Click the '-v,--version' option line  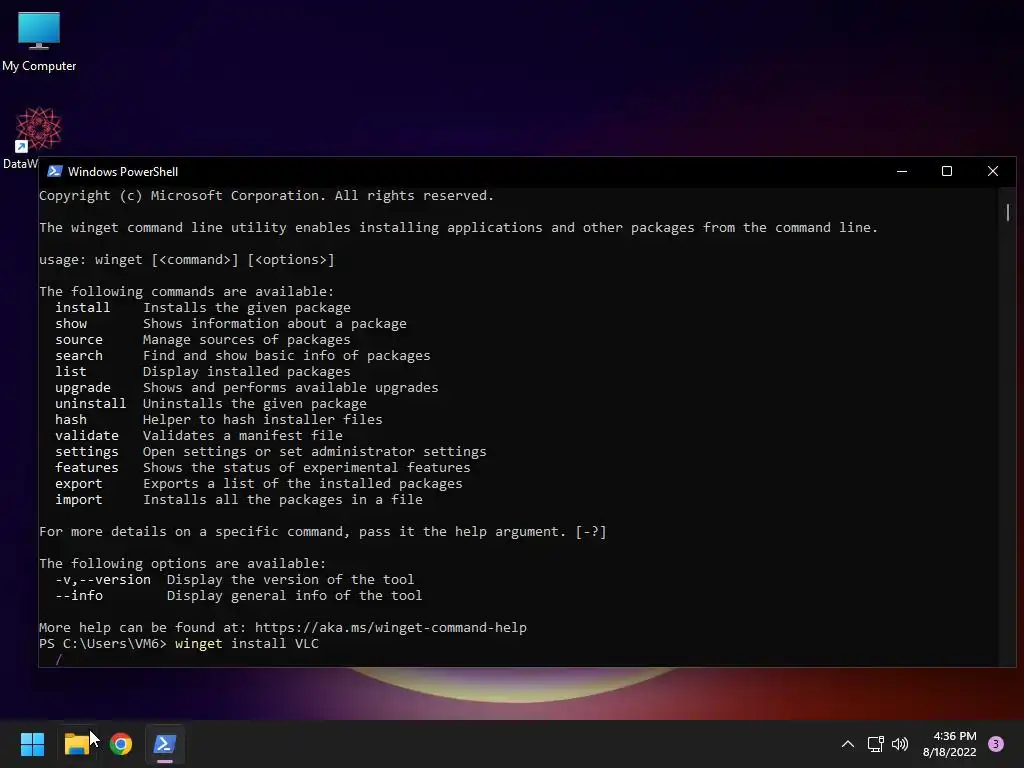[234, 580]
